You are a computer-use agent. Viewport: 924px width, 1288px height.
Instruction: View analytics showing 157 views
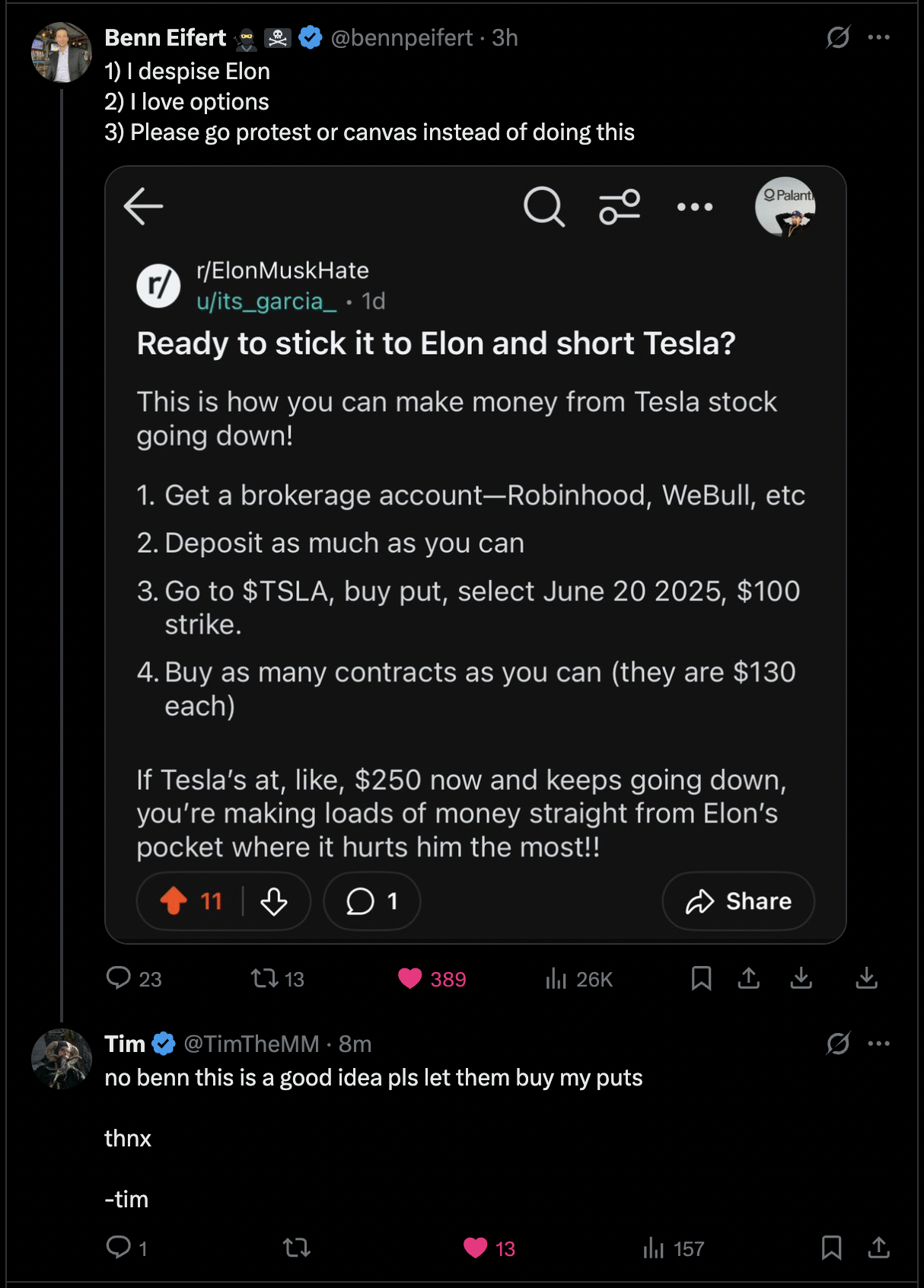coord(653,1248)
